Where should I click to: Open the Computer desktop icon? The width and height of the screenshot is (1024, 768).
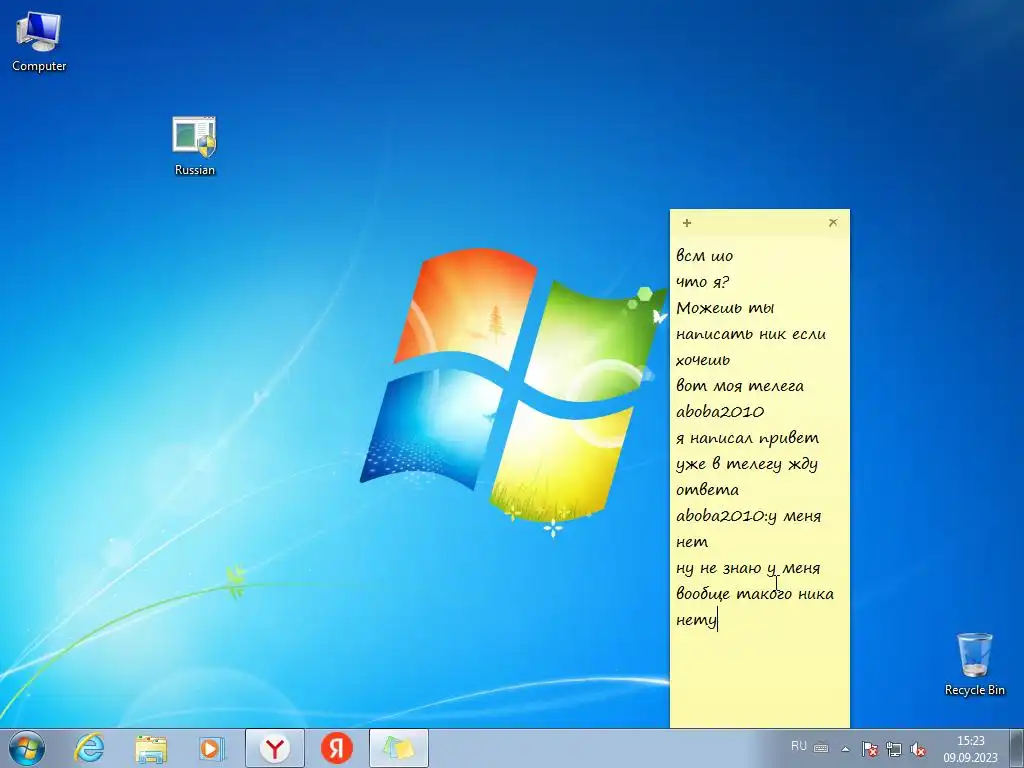[x=39, y=41]
